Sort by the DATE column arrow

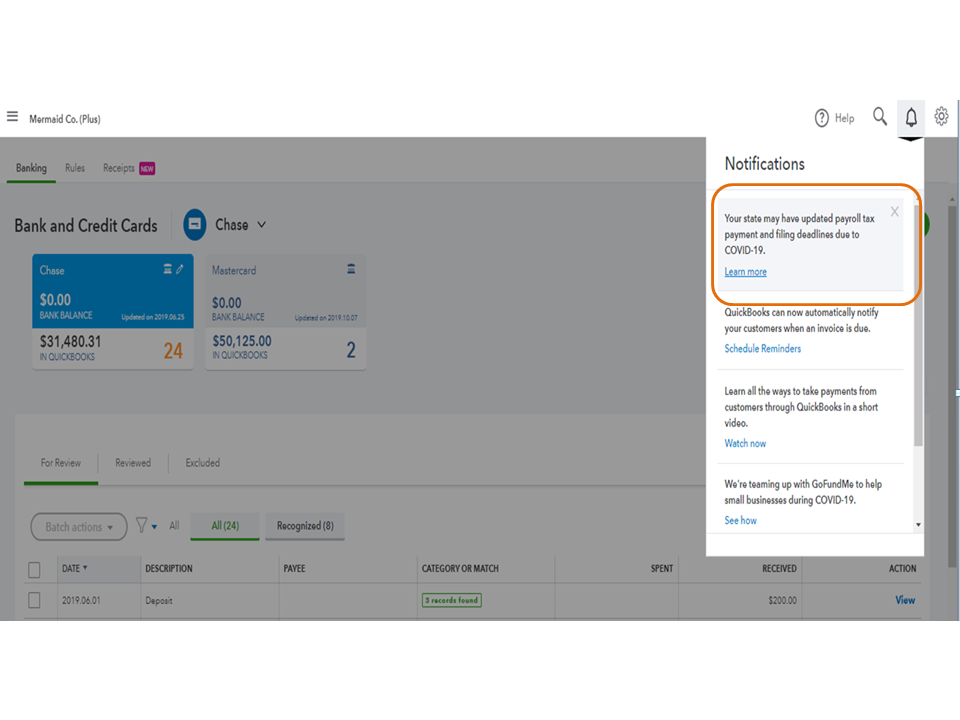[x=85, y=568]
